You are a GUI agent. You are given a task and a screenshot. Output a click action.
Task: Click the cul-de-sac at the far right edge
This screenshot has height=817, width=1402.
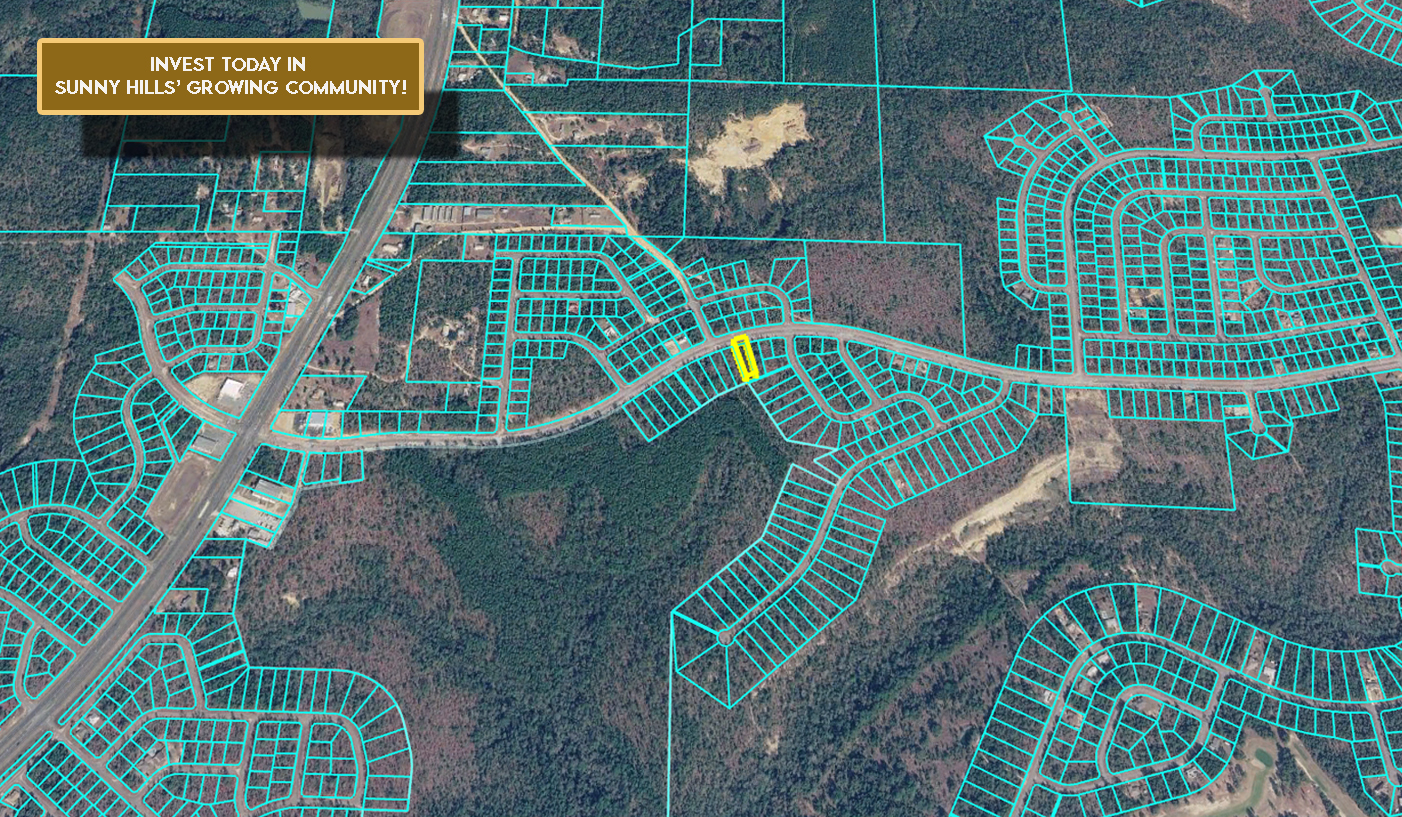click(1390, 567)
